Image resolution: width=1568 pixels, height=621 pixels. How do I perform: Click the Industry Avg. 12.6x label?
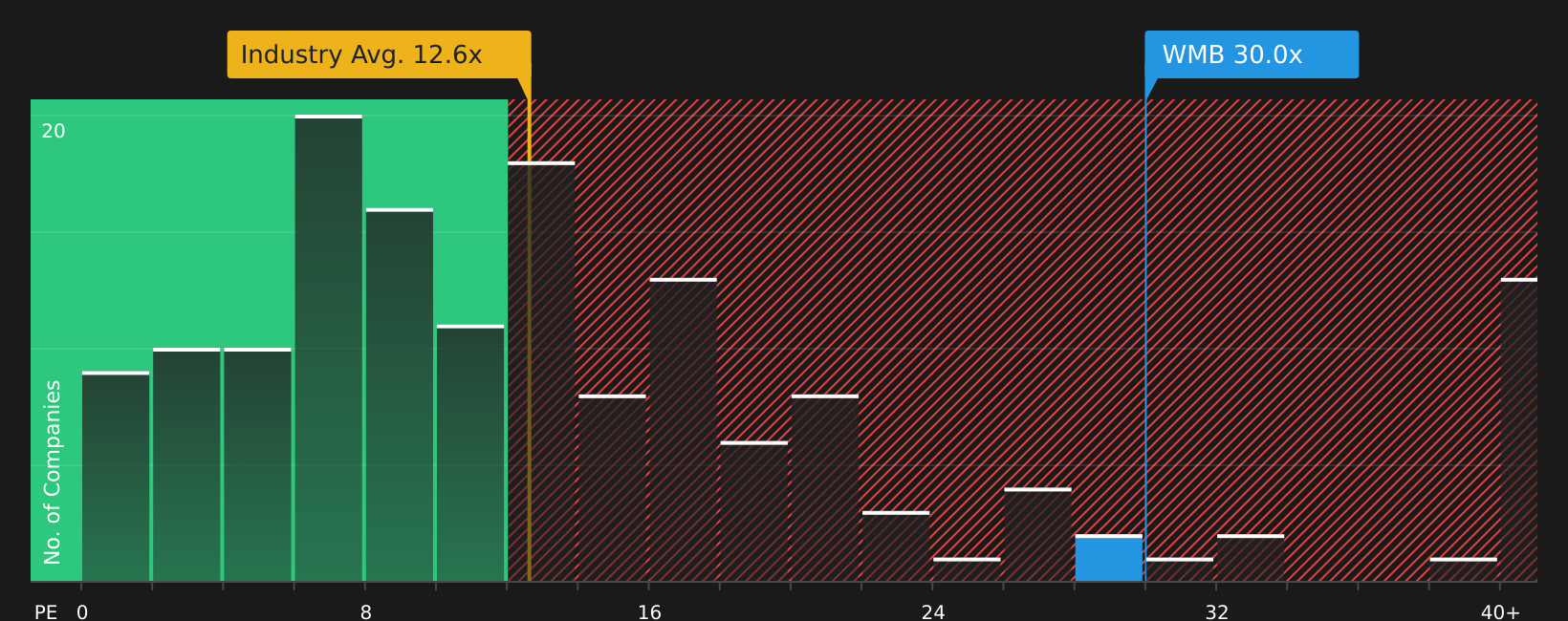[379, 54]
